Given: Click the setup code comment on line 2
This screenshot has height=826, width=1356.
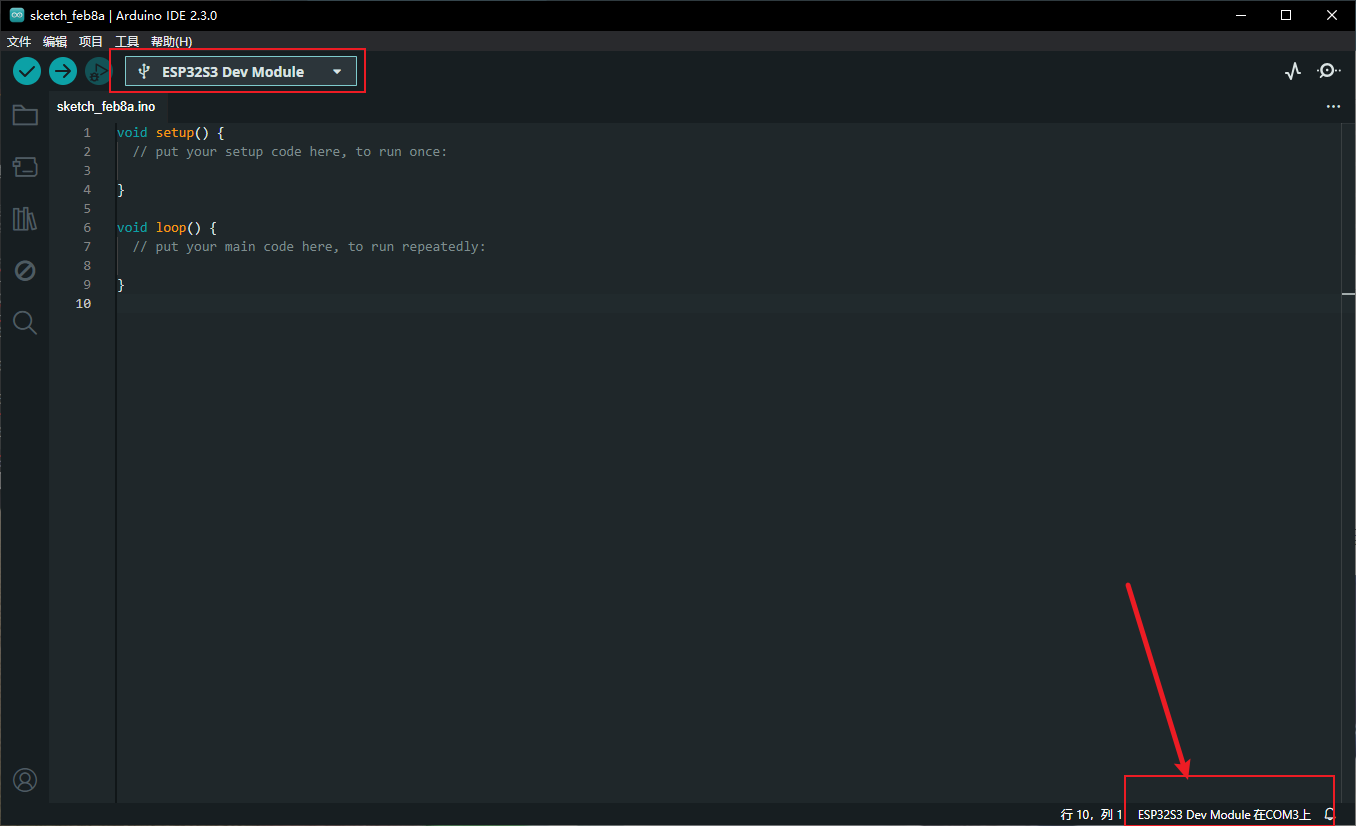Looking at the screenshot, I should [290, 151].
